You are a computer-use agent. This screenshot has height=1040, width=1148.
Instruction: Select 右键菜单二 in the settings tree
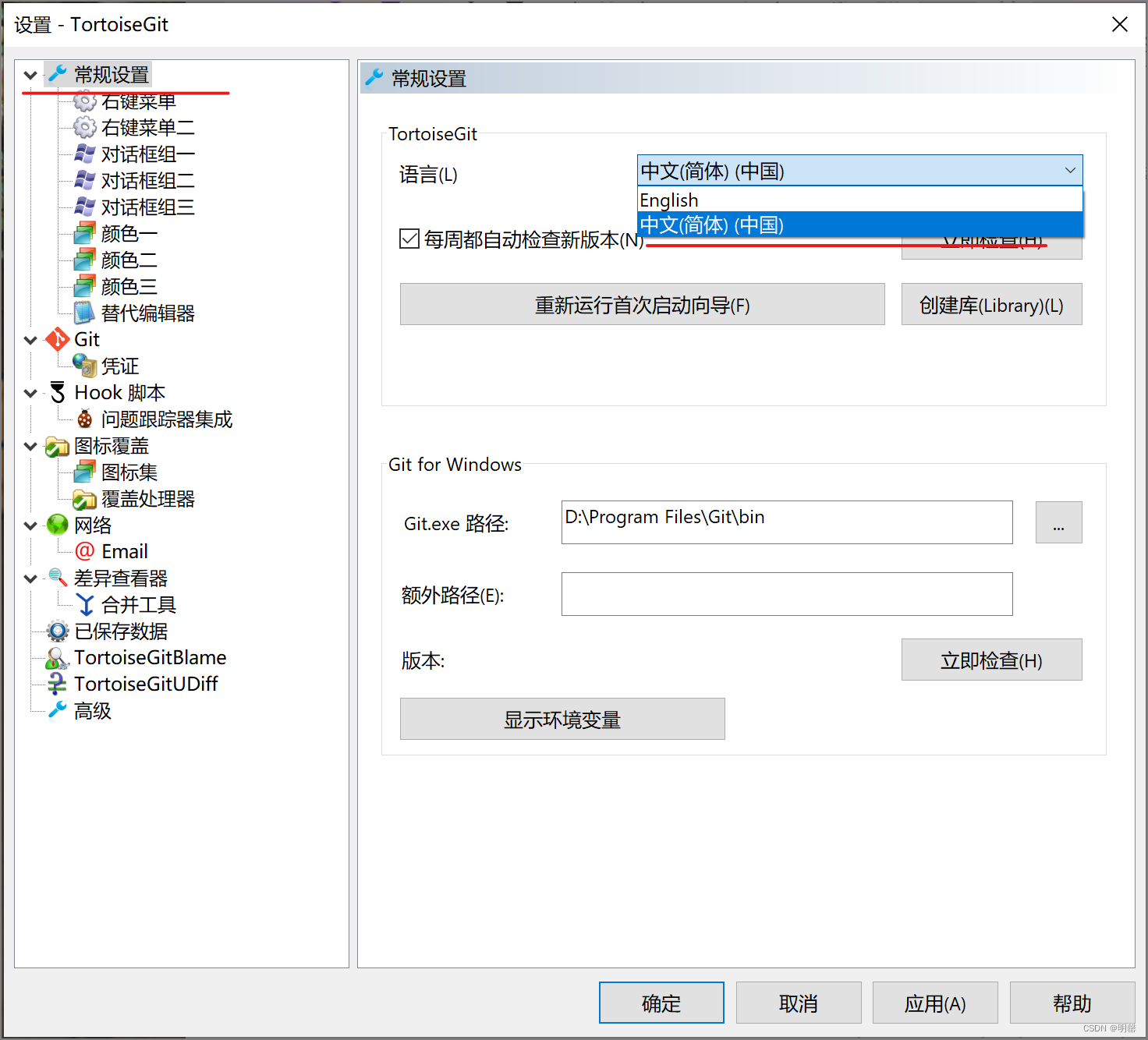tap(148, 127)
